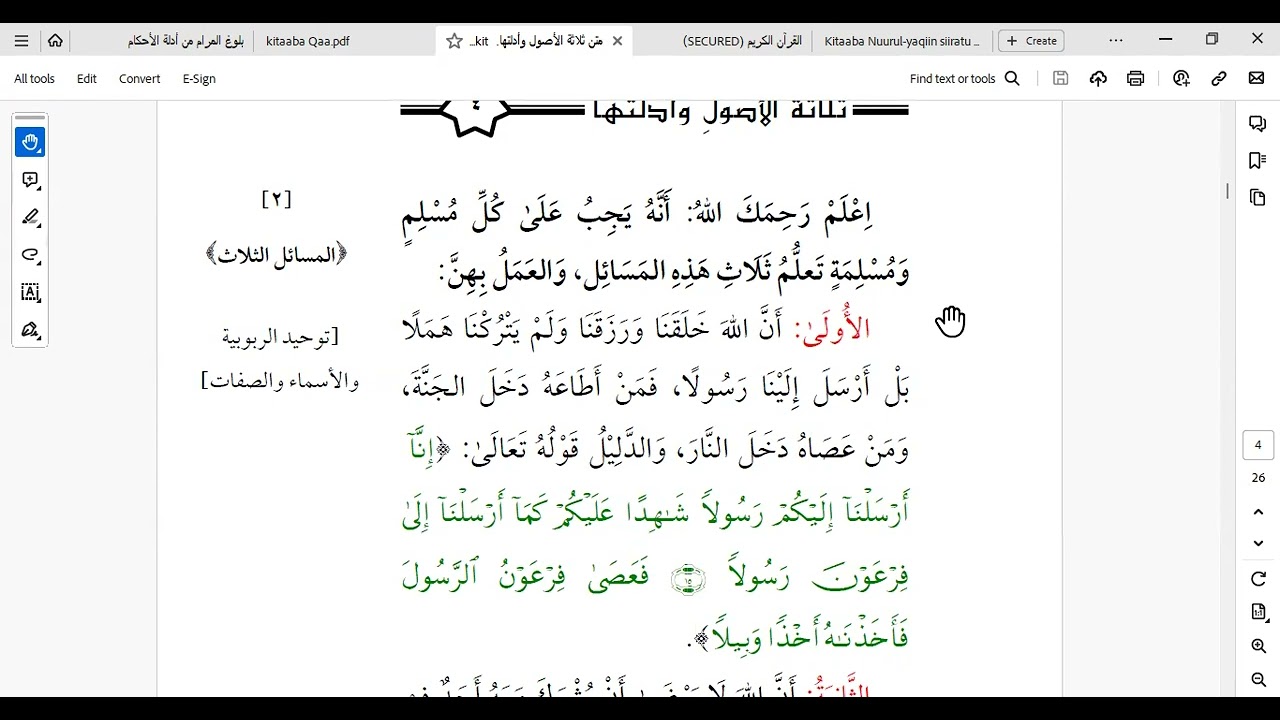Go to next page arrow
1280x720 pixels.
[1258, 543]
